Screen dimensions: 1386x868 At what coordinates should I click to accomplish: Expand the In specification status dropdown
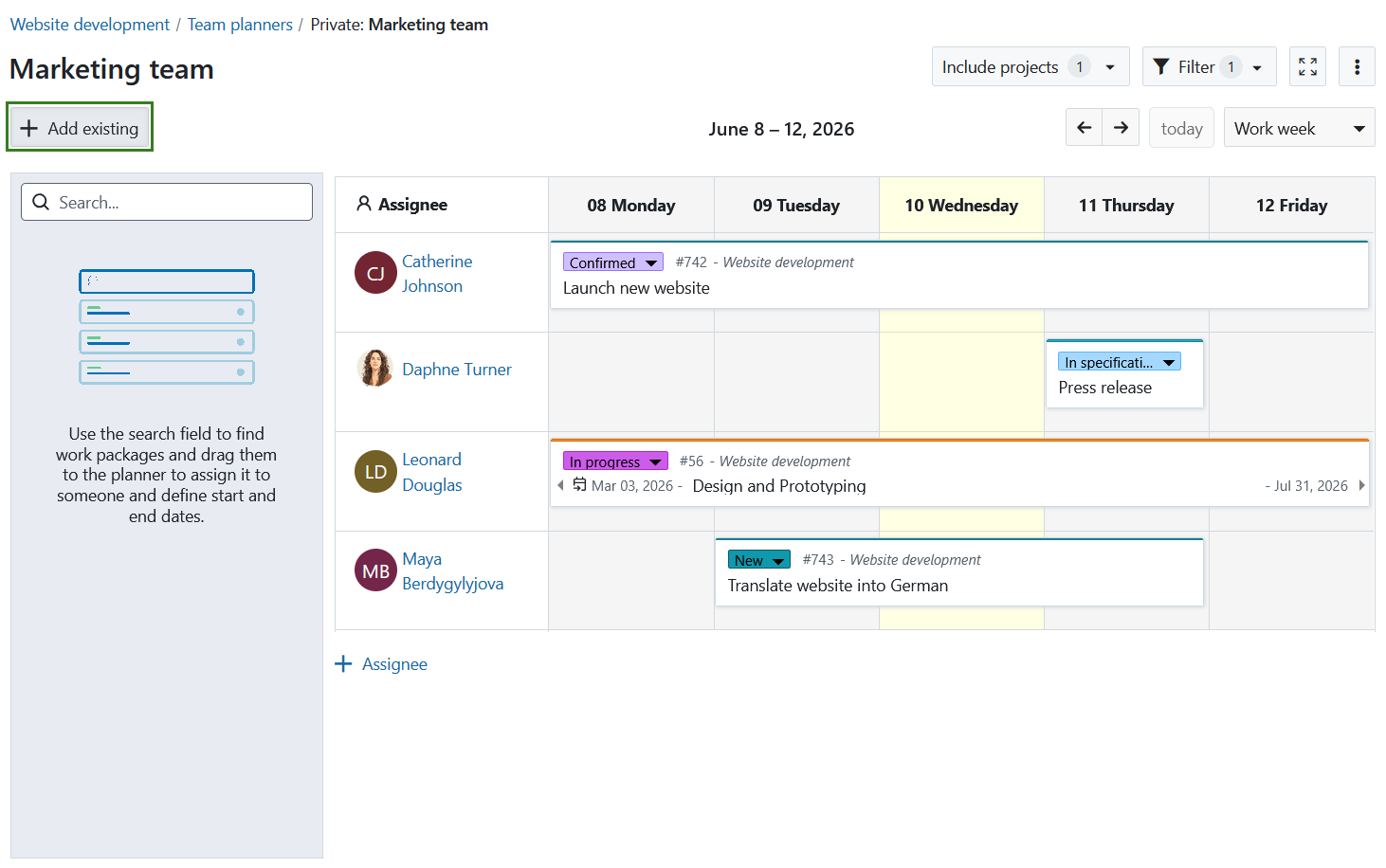(x=1119, y=362)
